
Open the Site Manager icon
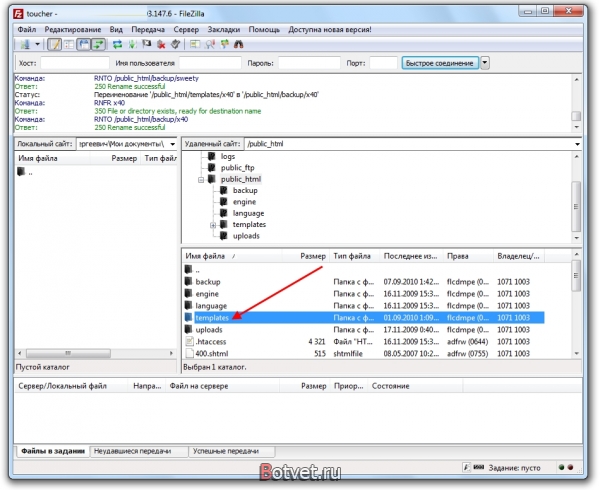coord(25,44)
